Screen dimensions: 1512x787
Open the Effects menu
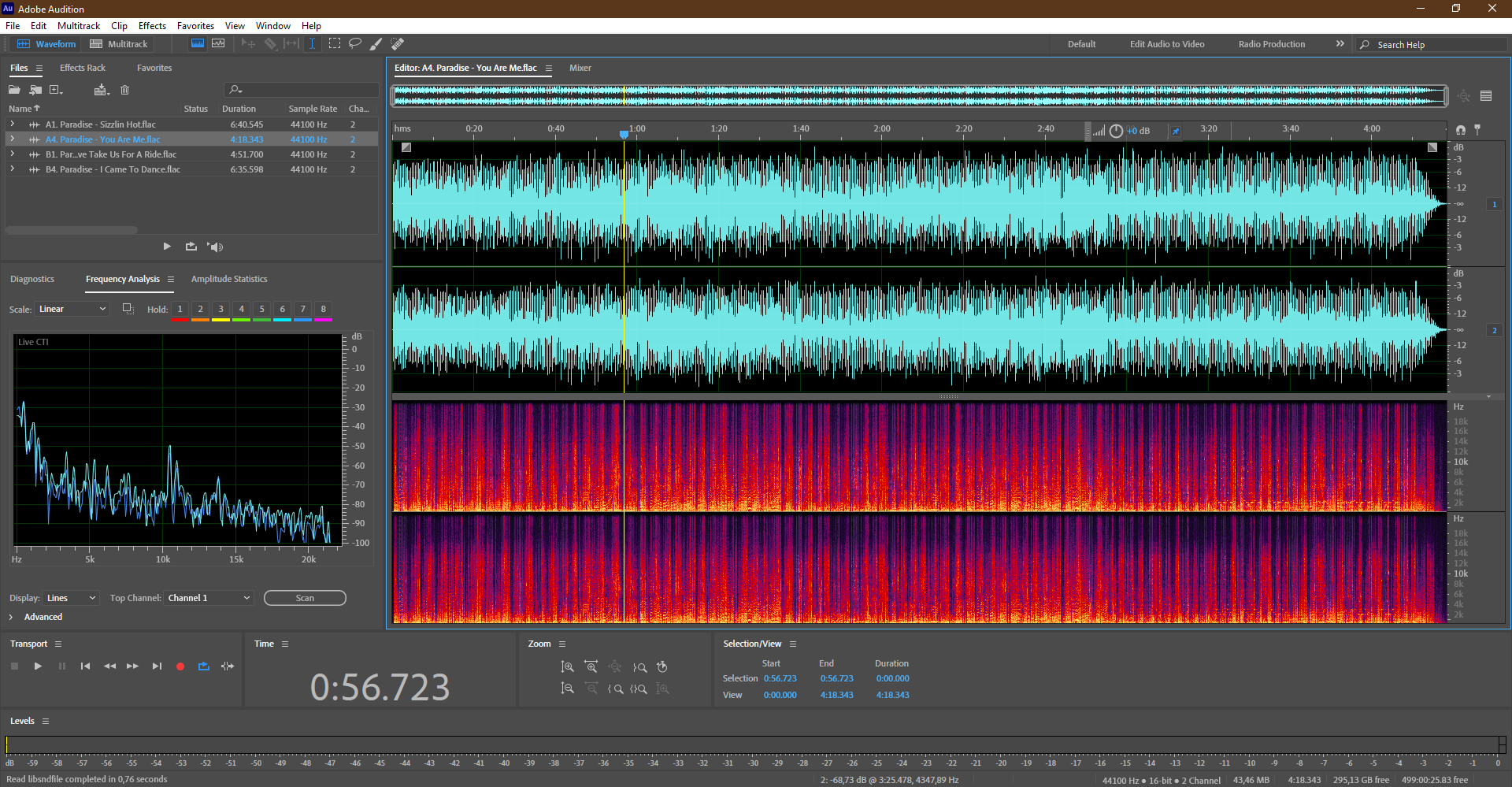[152, 26]
